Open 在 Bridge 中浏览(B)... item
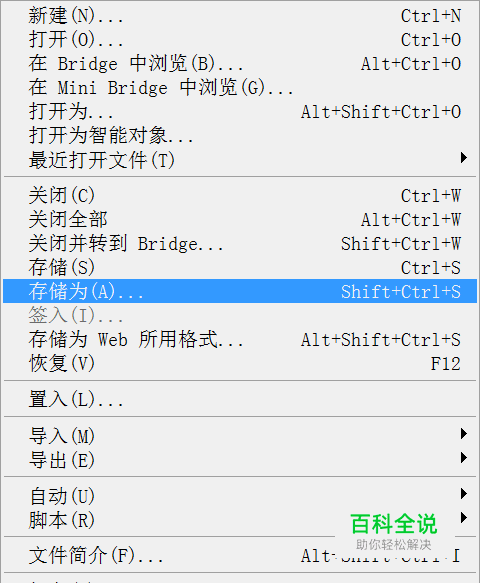 tap(240, 64)
